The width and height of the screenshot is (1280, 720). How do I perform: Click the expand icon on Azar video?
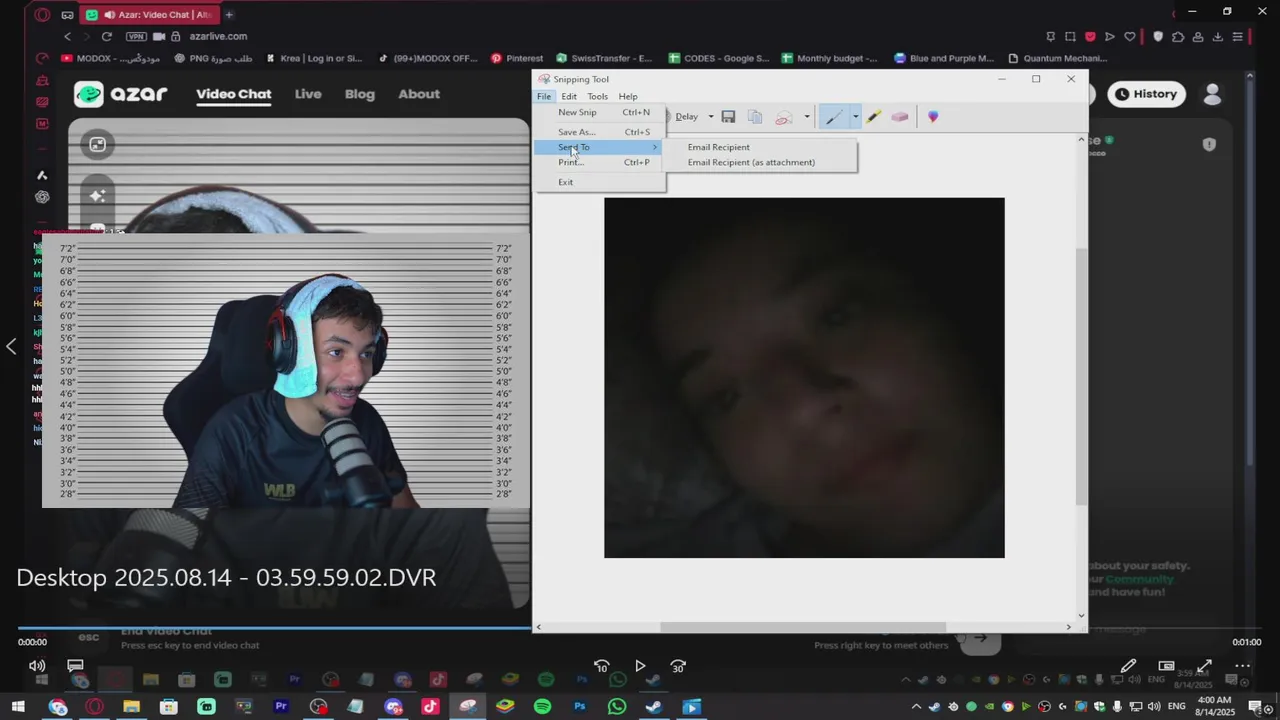tap(97, 145)
